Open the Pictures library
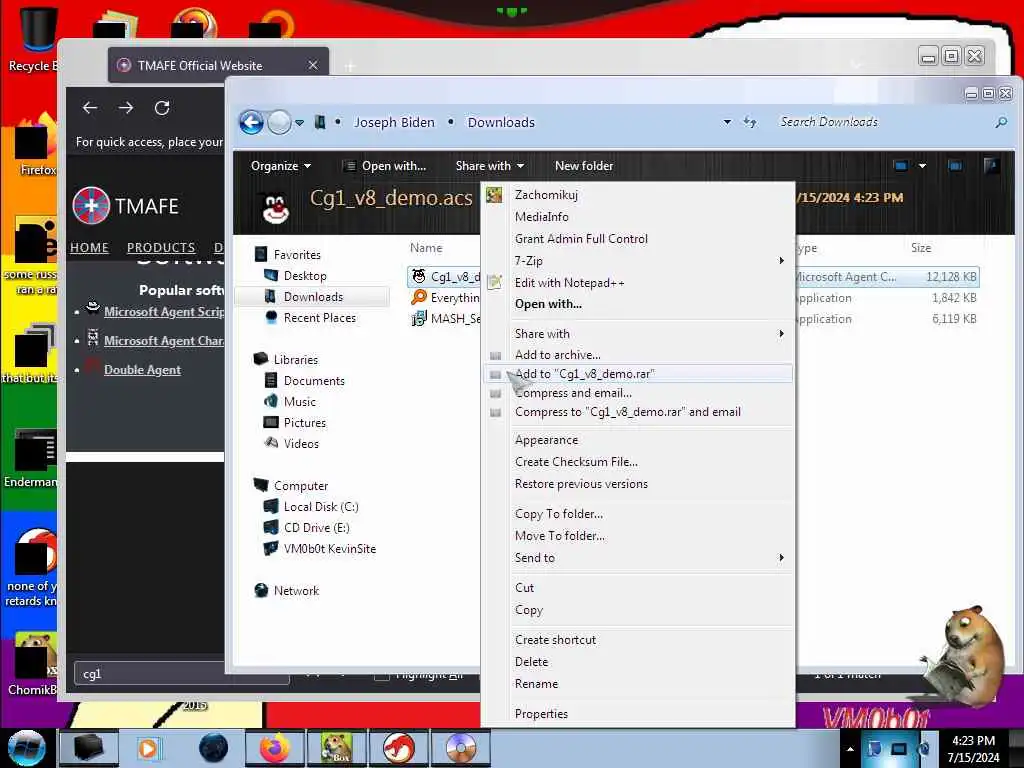Screen dimensions: 1024x768 tap(295, 423)
